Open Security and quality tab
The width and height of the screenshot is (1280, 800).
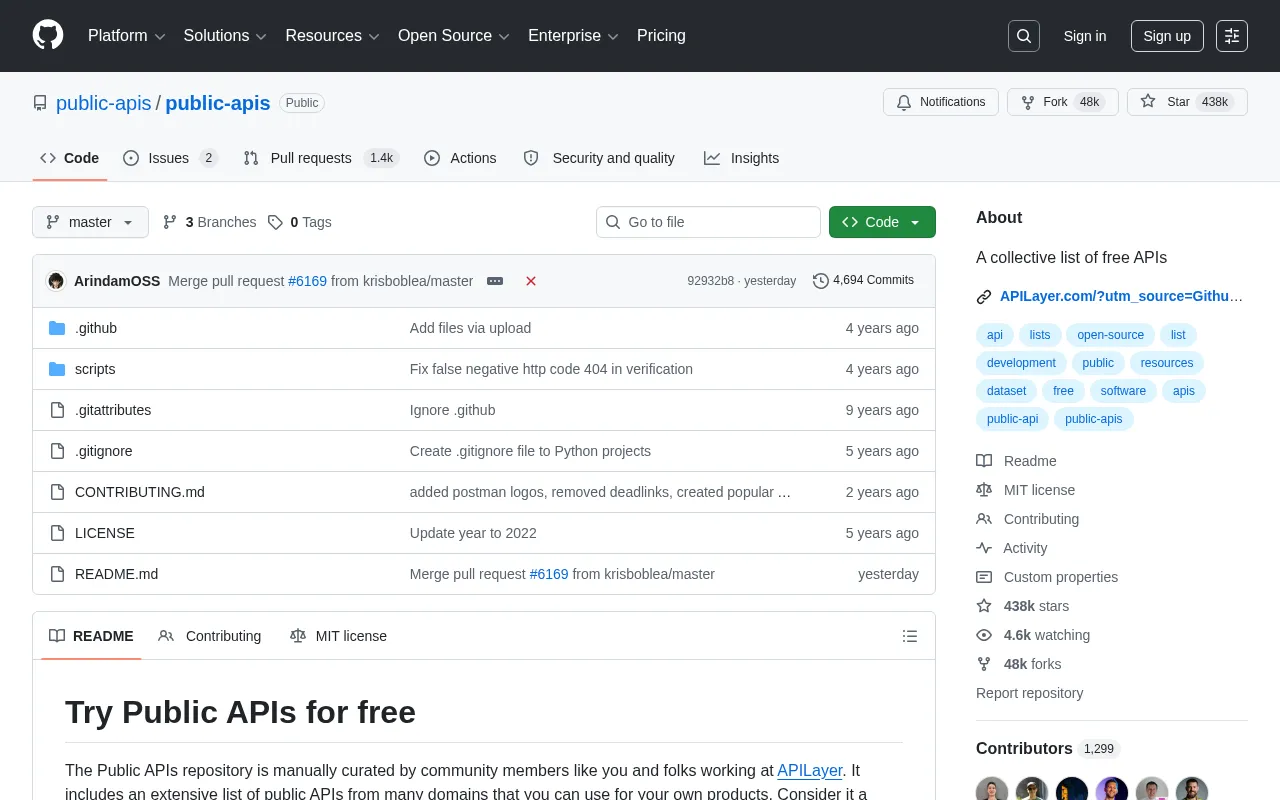pyautogui.click(x=599, y=158)
